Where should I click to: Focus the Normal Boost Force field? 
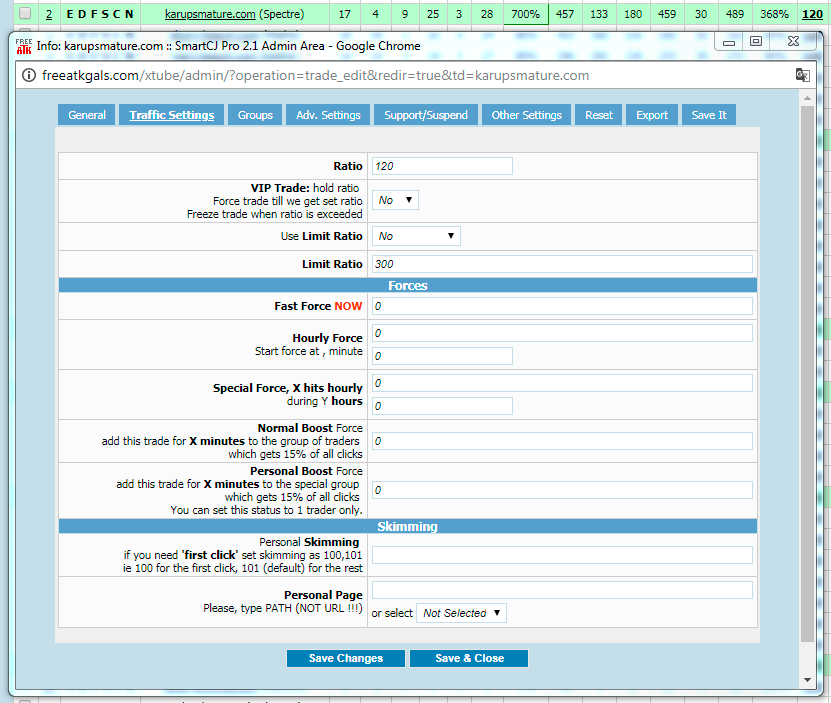(562, 441)
